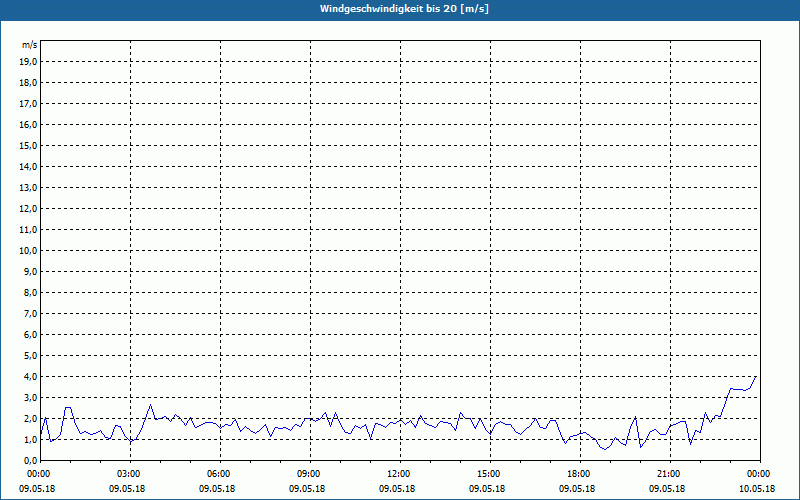
Task: Click the 06:00 time label
Action: (x=220, y=474)
